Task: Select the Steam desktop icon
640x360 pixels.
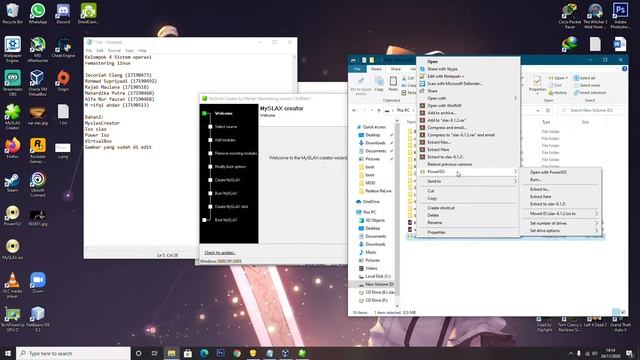Action: coord(12,182)
